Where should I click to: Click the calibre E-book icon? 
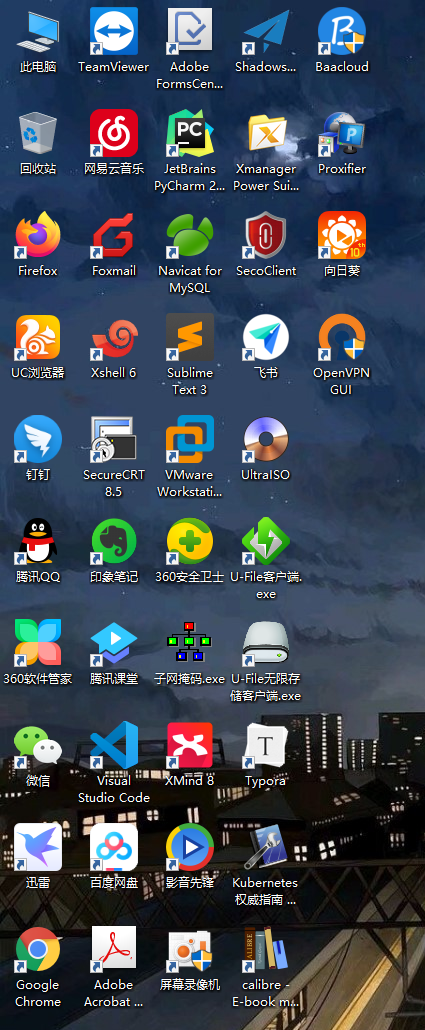tap(266, 949)
